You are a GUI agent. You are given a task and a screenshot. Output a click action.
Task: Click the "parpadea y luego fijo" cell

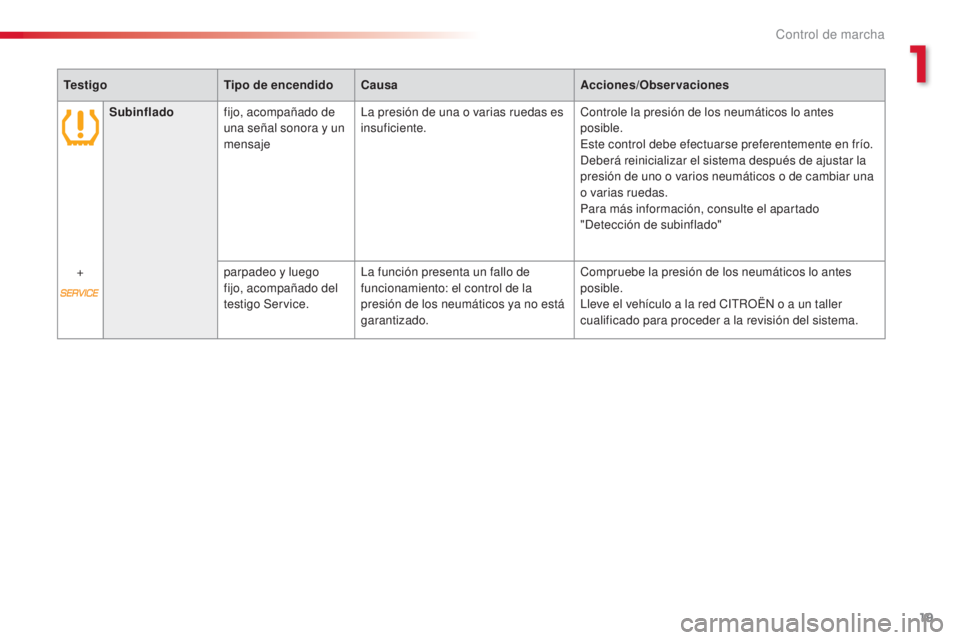(x=285, y=288)
